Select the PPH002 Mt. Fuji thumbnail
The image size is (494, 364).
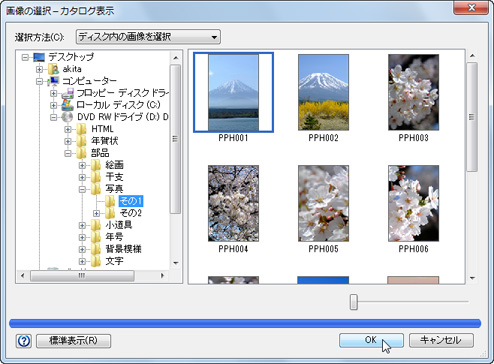tap(323, 92)
